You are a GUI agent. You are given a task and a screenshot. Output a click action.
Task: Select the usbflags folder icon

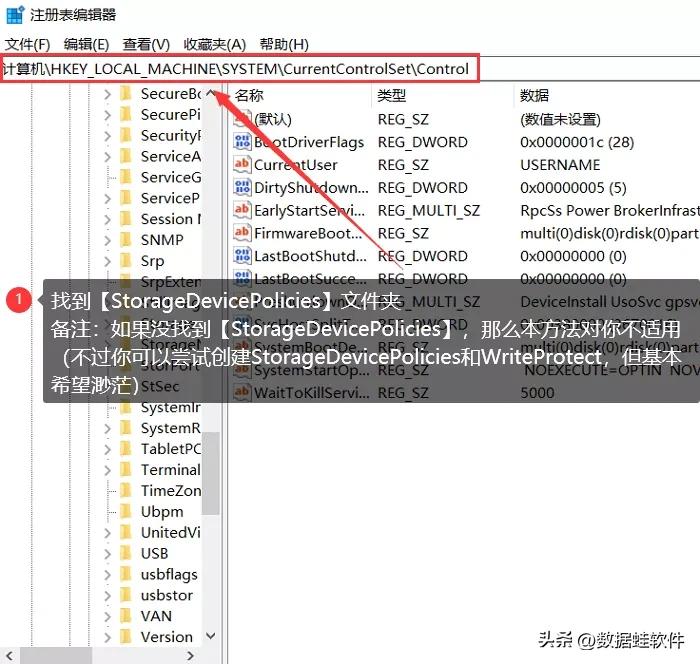pyautogui.click(x=126, y=574)
